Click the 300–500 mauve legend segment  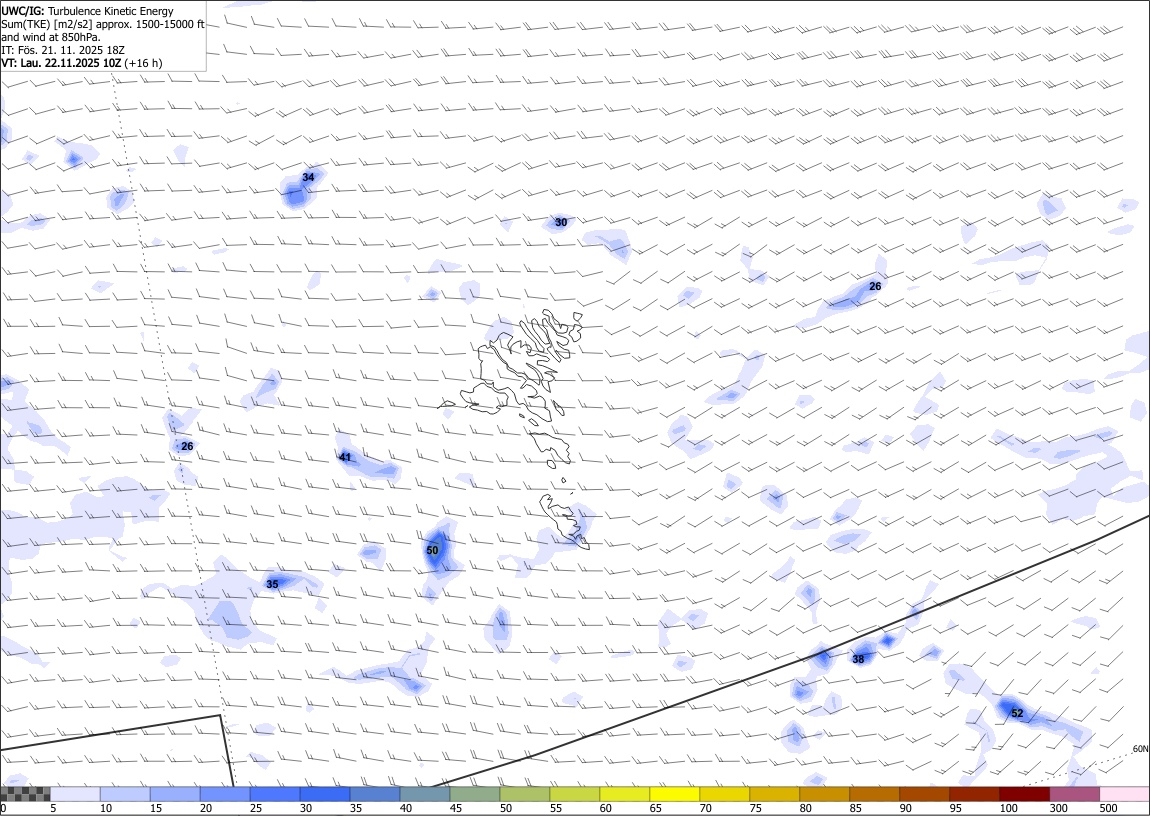tap(1074, 794)
